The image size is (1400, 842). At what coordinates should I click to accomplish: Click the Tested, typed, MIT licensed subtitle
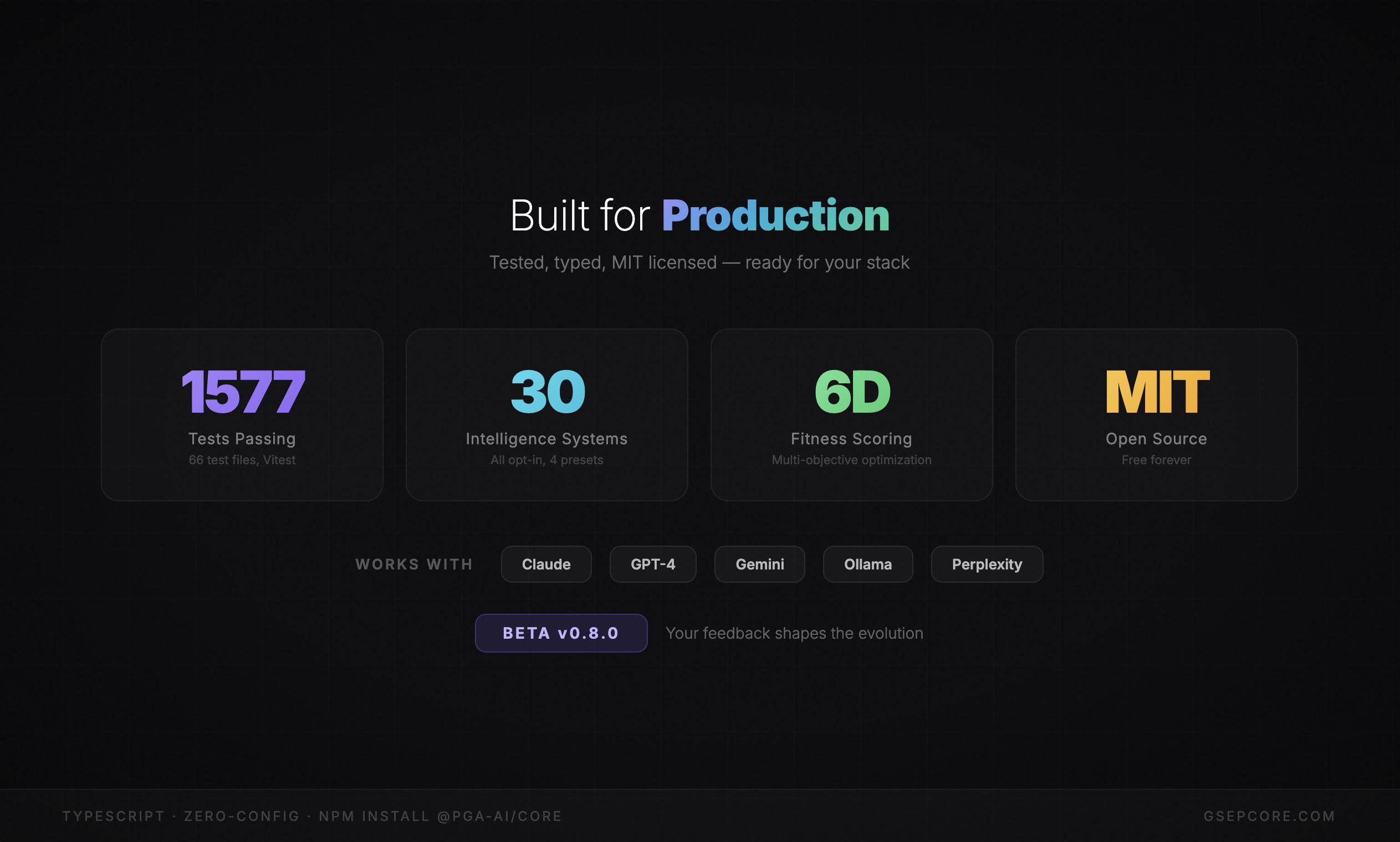tap(699, 263)
